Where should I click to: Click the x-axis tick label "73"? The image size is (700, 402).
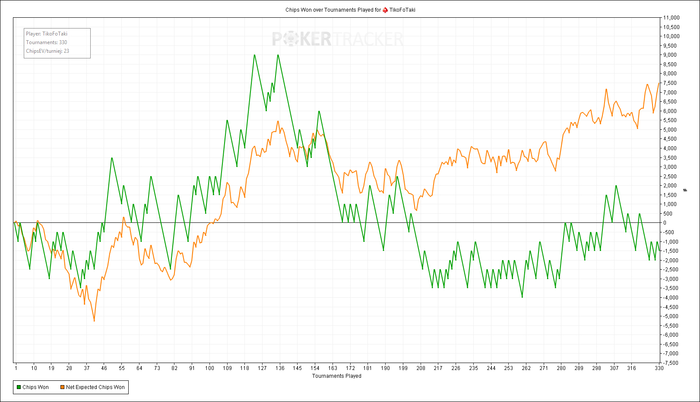(x=157, y=368)
